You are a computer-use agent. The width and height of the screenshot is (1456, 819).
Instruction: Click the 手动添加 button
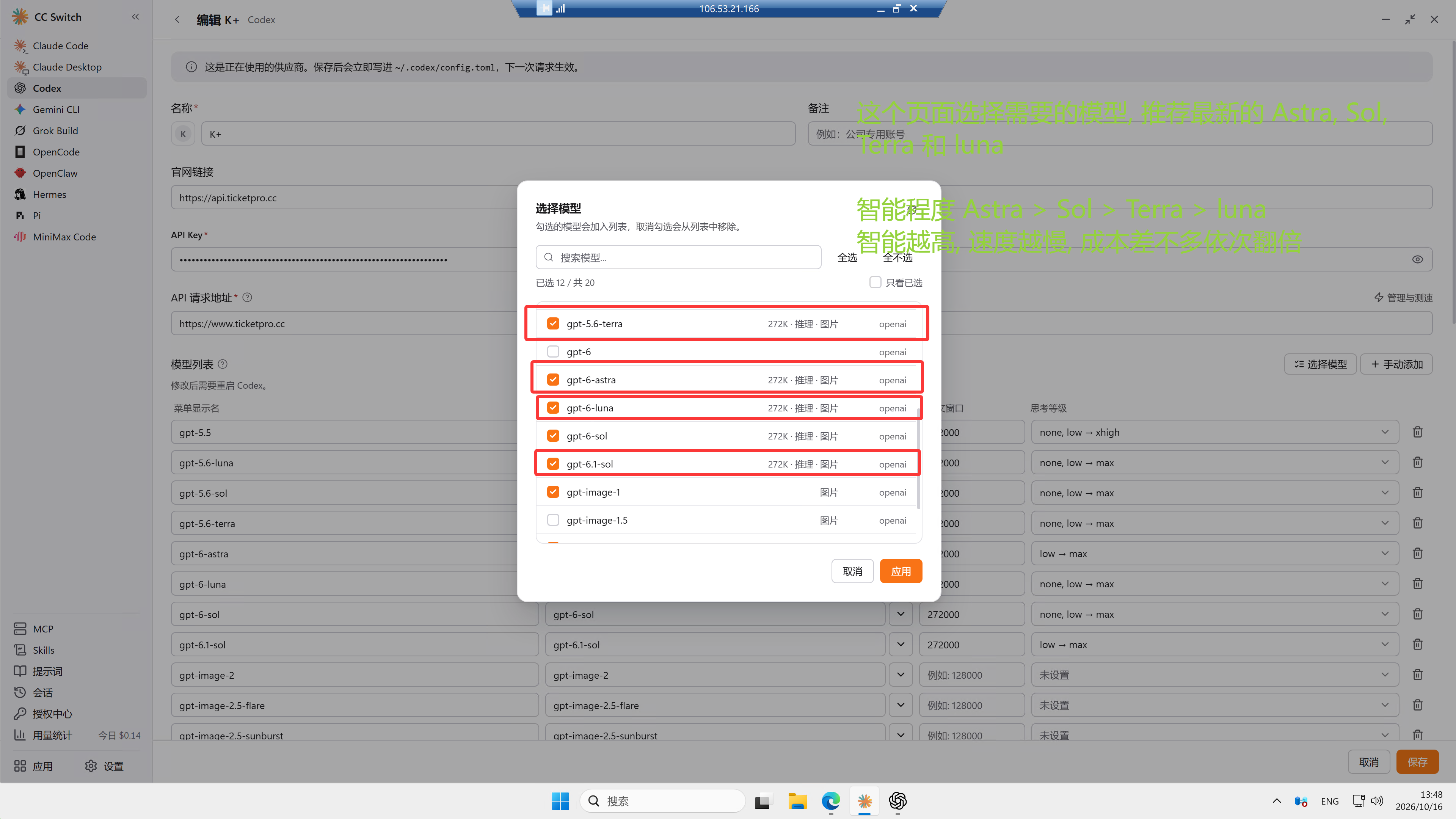(x=1396, y=364)
